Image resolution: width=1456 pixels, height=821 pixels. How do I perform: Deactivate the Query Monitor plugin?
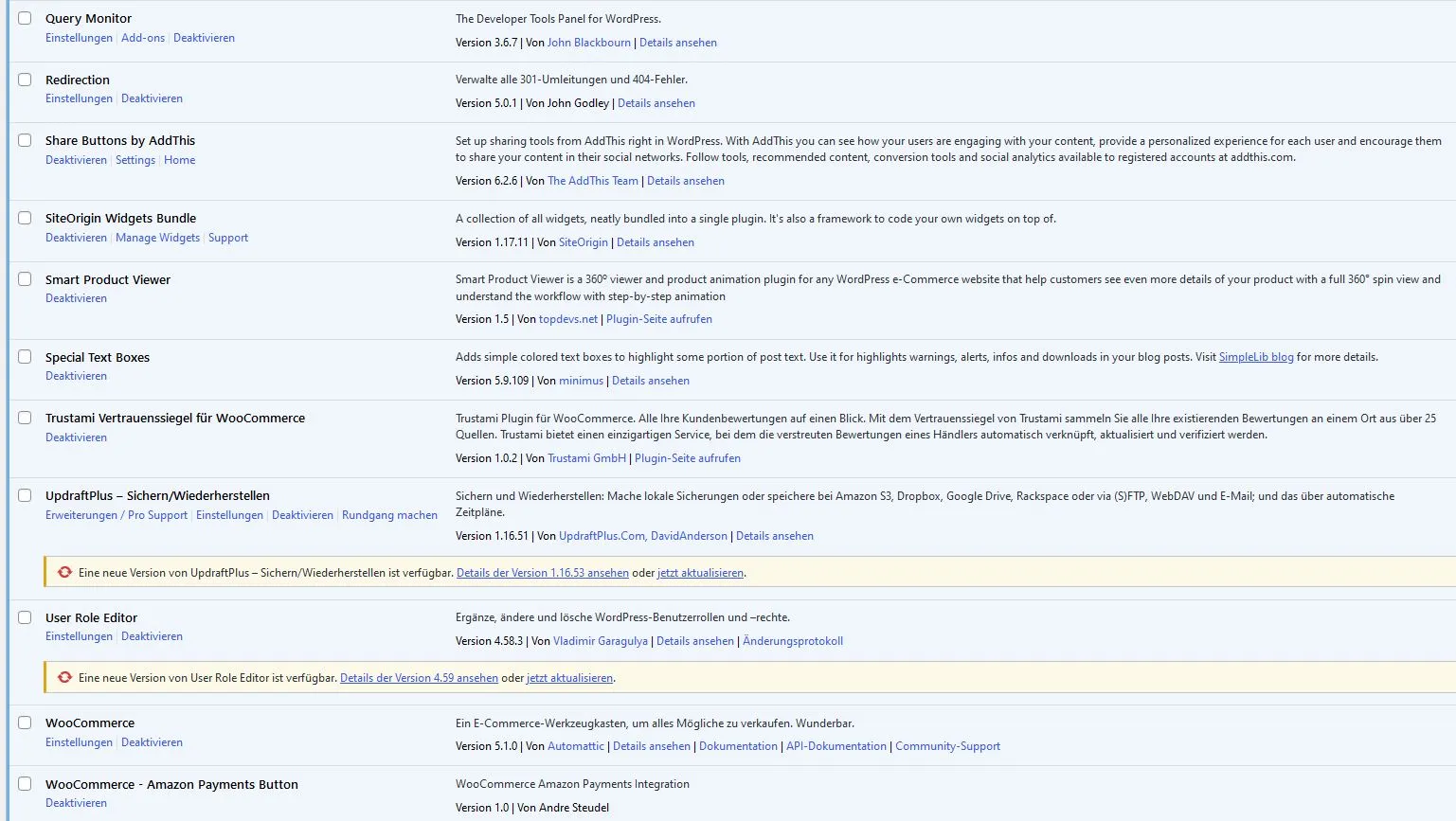click(x=204, y=38)
